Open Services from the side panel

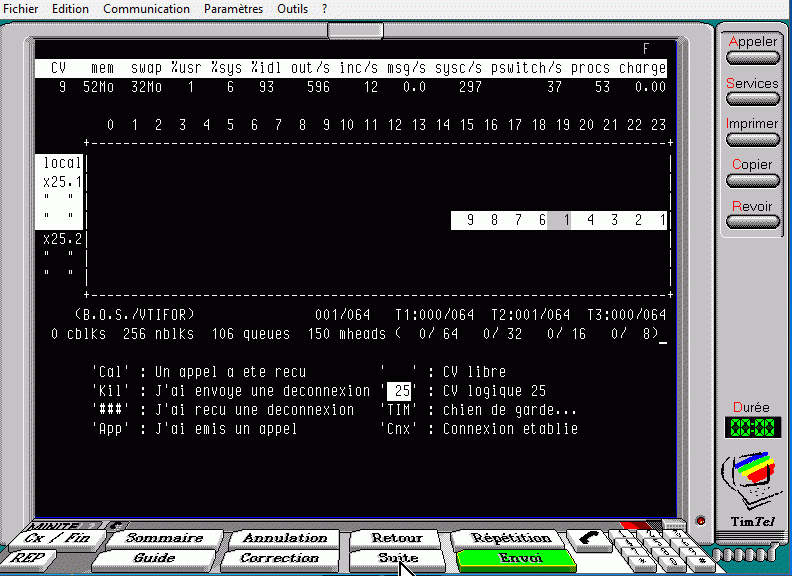(752, 98)
